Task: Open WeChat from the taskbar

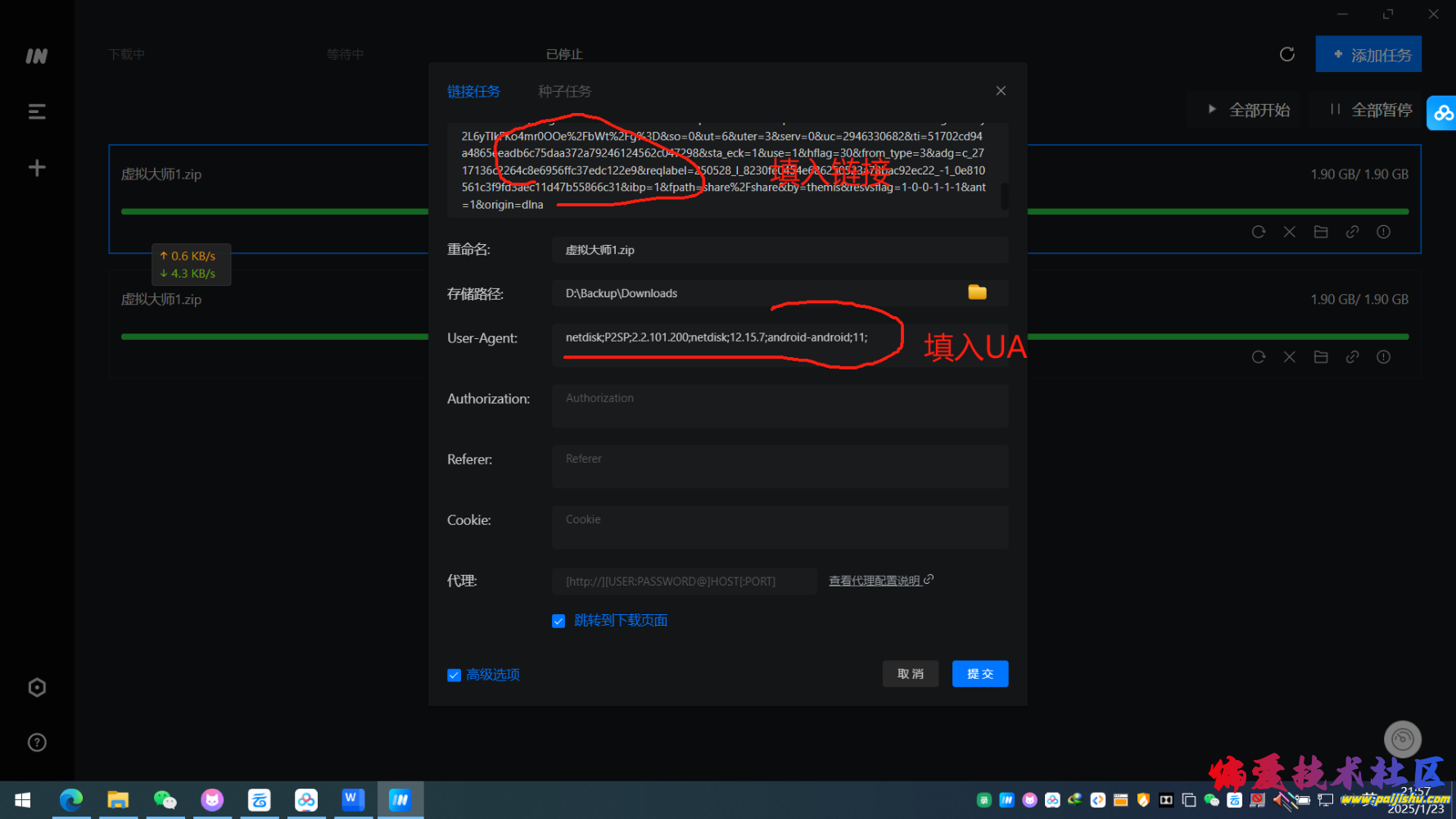Action: tap(165, 799)
